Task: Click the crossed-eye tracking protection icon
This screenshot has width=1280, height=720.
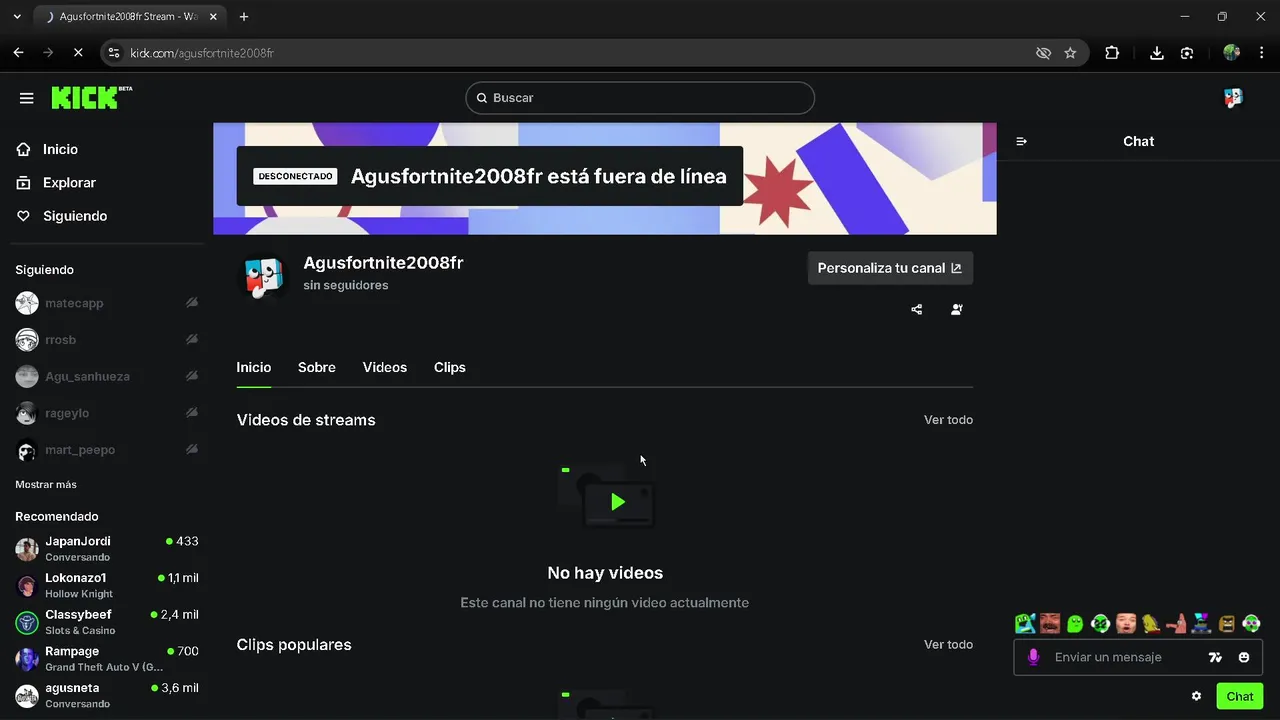Action: (x=1043, y=53)
